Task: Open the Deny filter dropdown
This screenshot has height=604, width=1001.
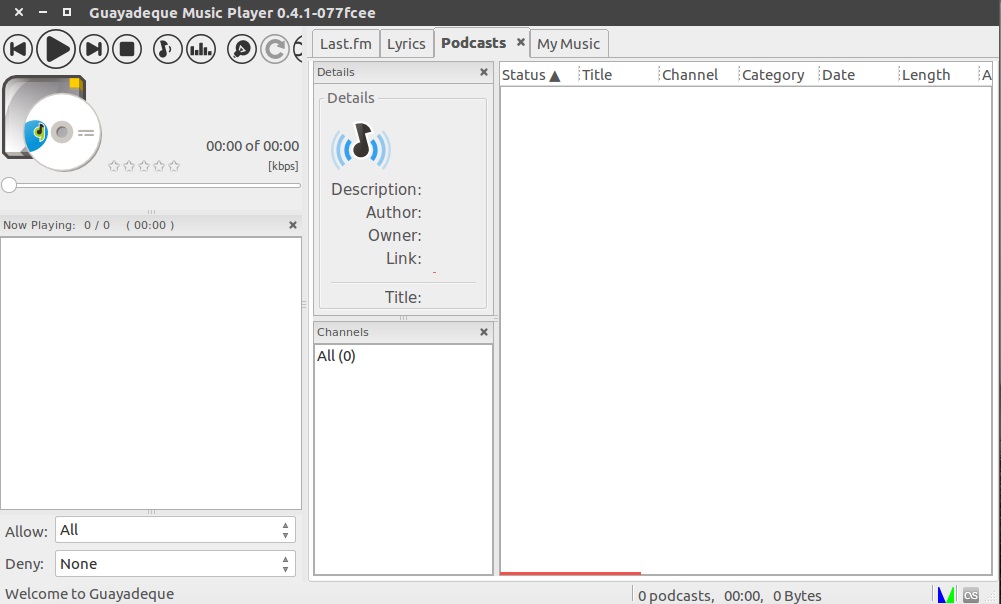Action: pos(175,564)
